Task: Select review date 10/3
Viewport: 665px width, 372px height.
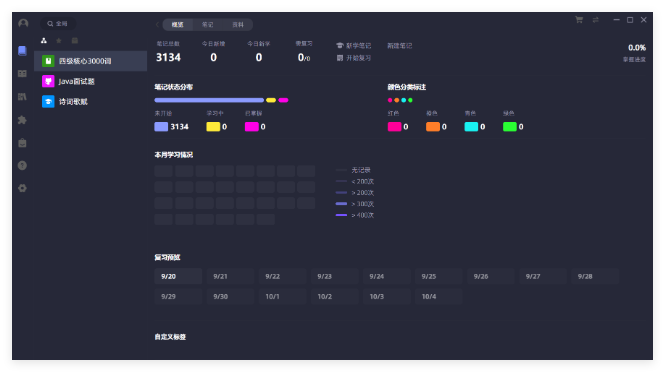Action: coord(387,296)
